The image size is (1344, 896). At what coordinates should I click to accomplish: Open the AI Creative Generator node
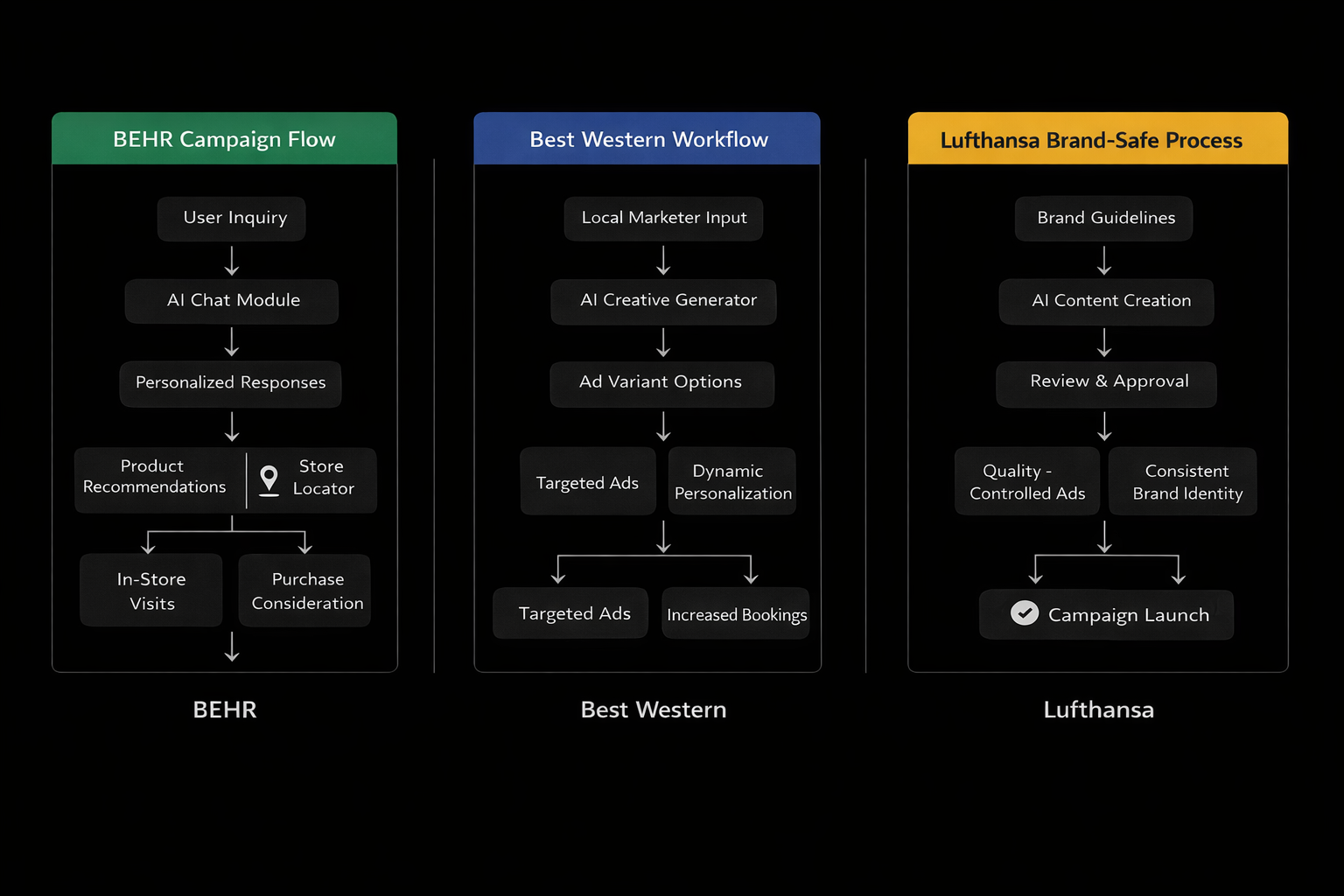pyautogui.click(x=663, y=301)
